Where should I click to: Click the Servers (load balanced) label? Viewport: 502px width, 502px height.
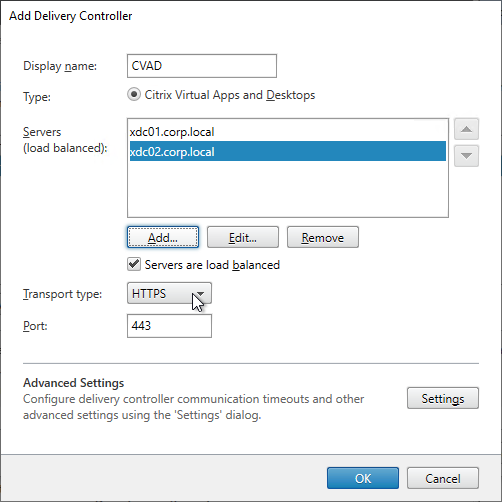click(x=65, y=140)
